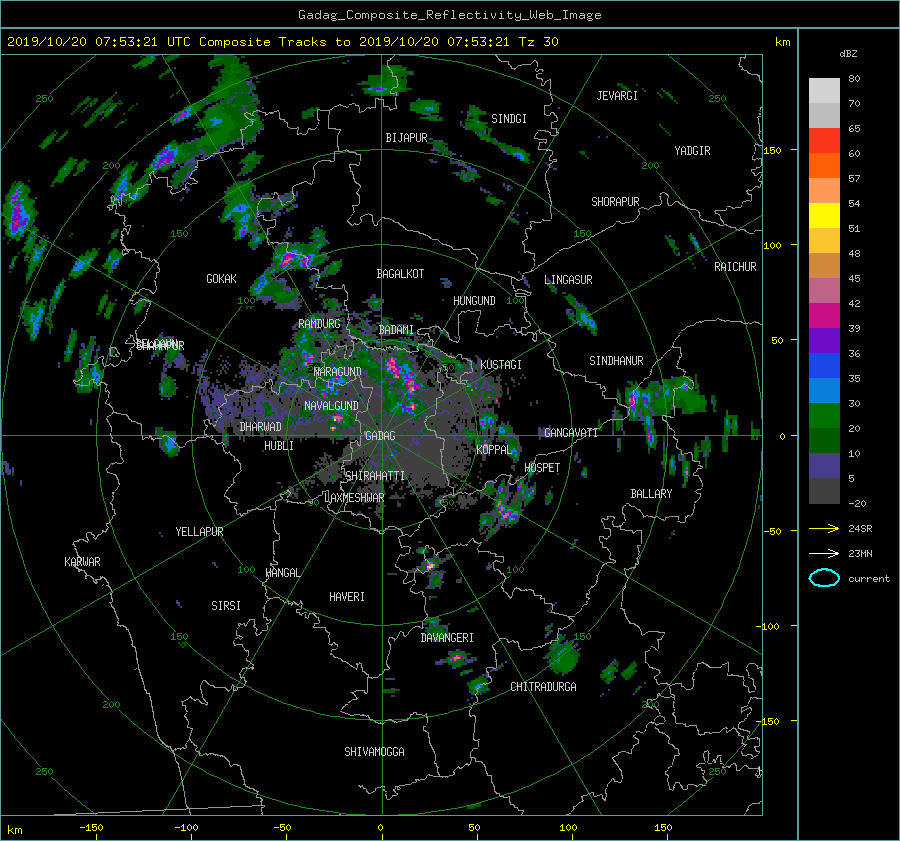Click the GANGAVATI city label

[571, 432]
